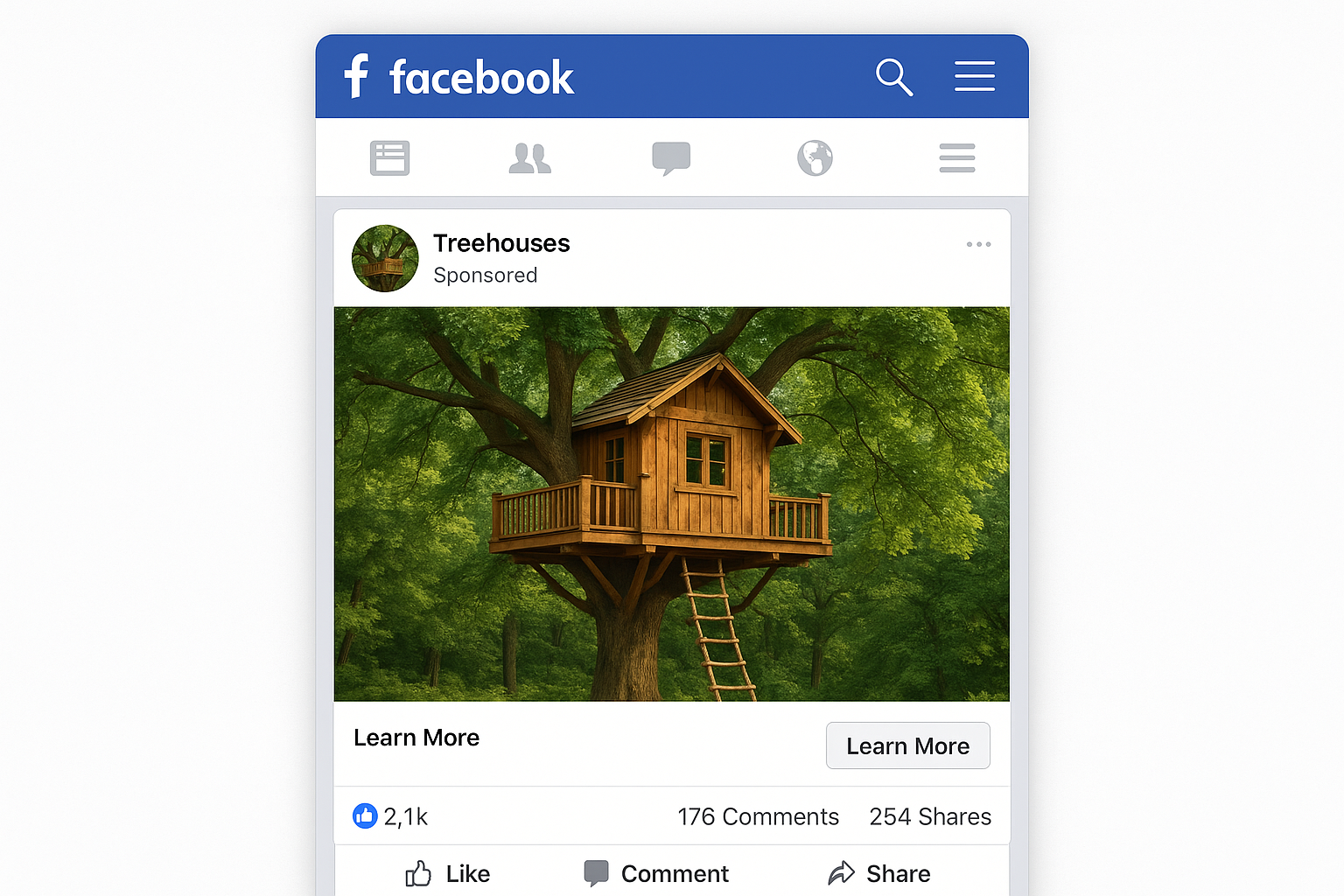Open the Treehouses page name link

501,243
